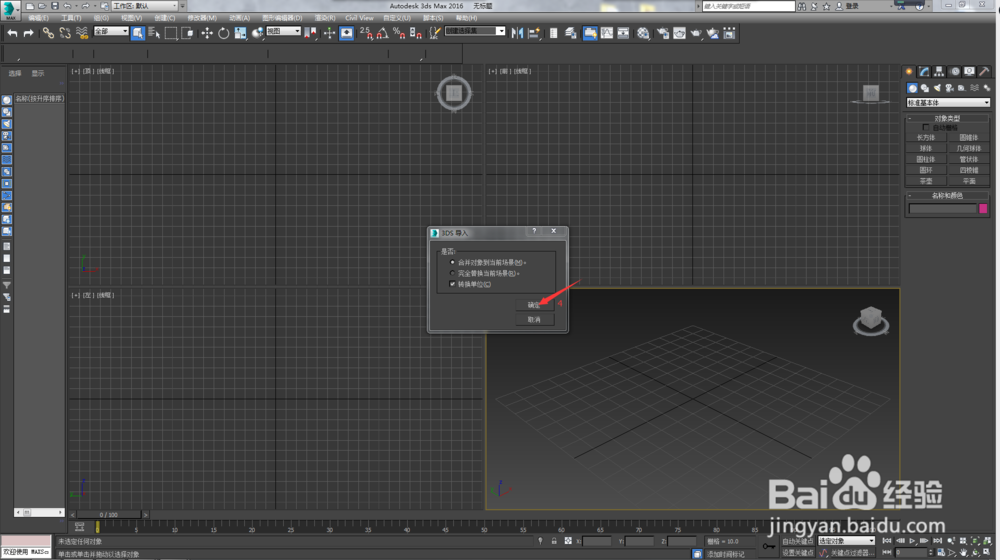The width and height of the screenshot is (1000, 560).
Task: Activate the Select and Rotate tool
Action: point(223,33)
